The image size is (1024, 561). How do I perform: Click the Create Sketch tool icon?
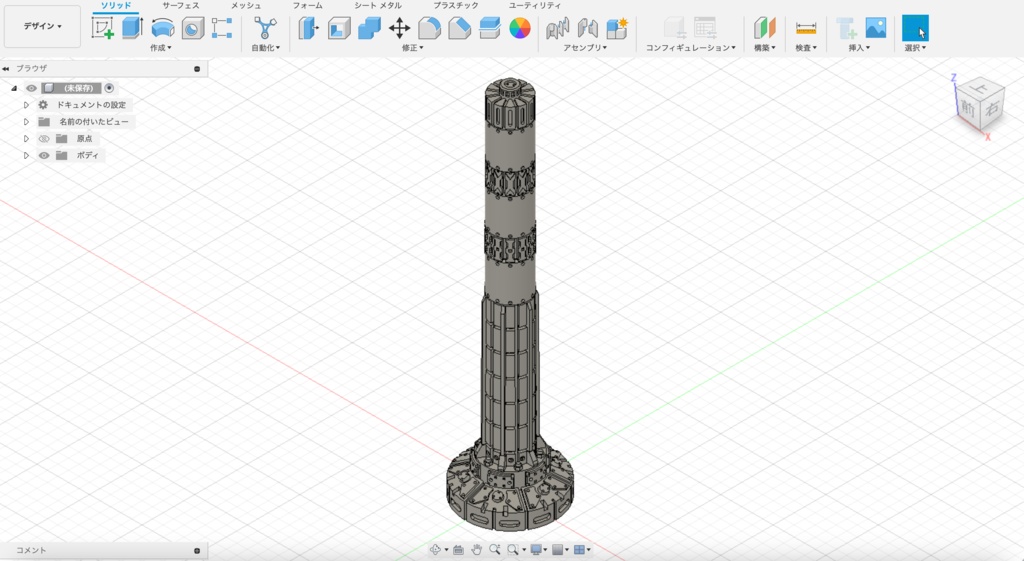point(103,28)
